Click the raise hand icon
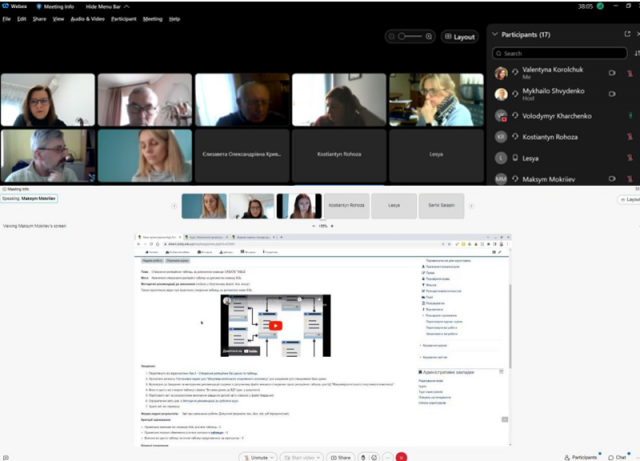 363,457
